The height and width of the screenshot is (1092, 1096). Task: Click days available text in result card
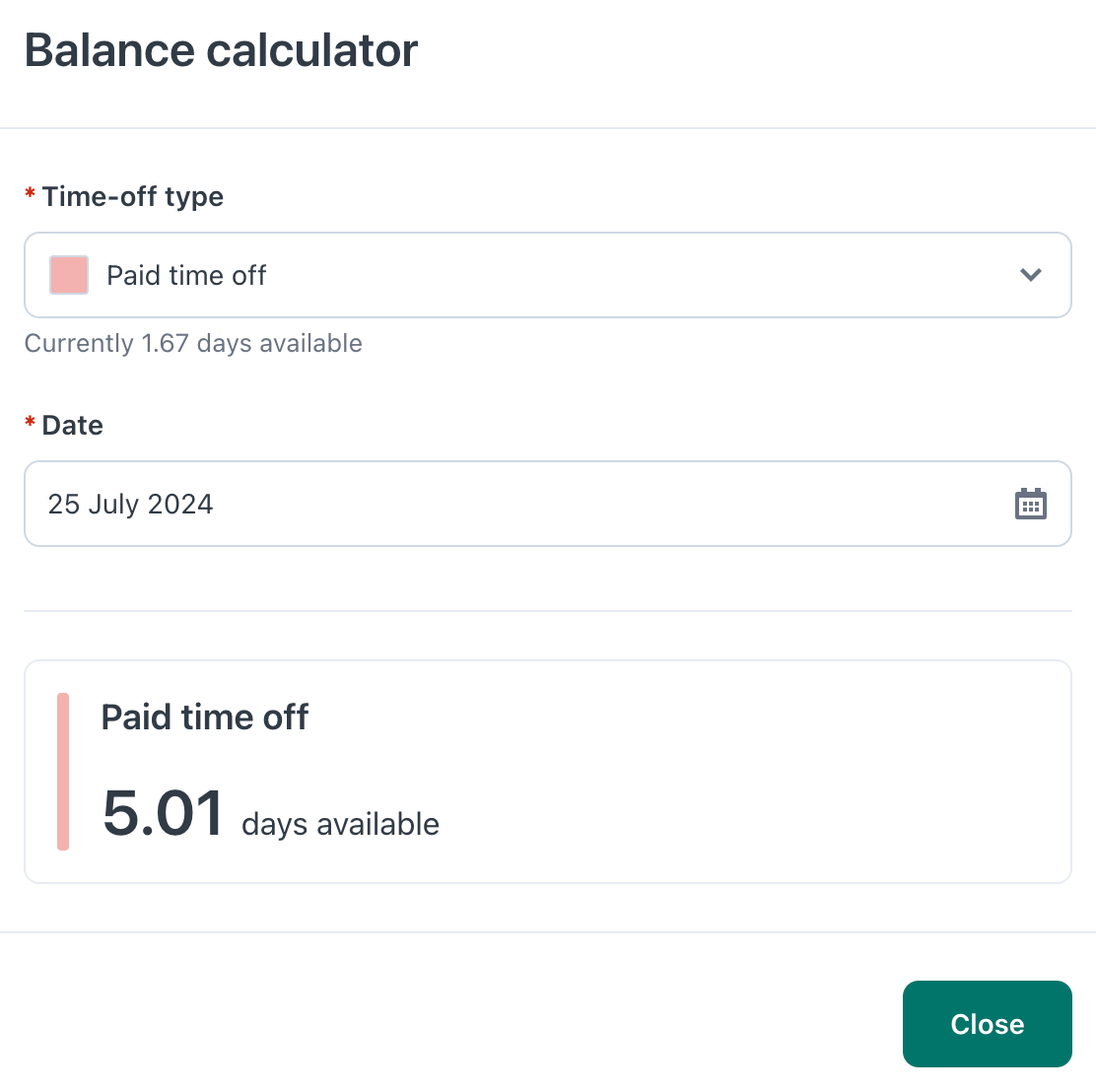pyautogui.click(x=340, y=824)
